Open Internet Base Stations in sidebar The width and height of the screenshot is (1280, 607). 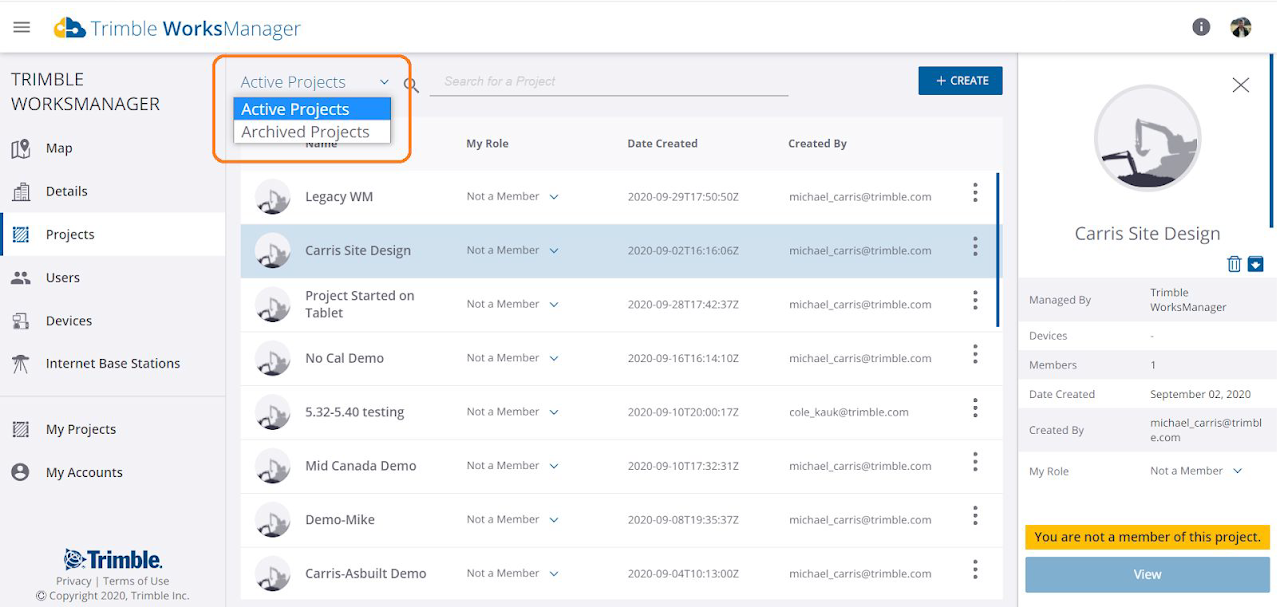click(112, 364)
